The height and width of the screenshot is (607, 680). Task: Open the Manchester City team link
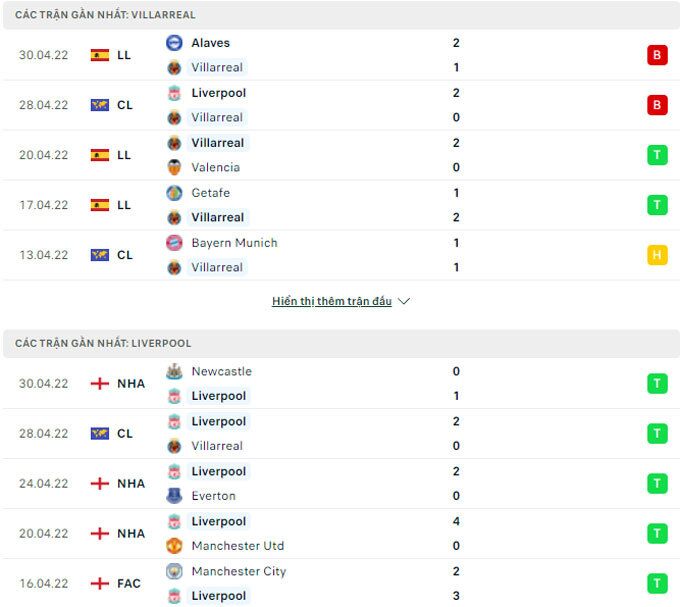click(x=238, y=571)
